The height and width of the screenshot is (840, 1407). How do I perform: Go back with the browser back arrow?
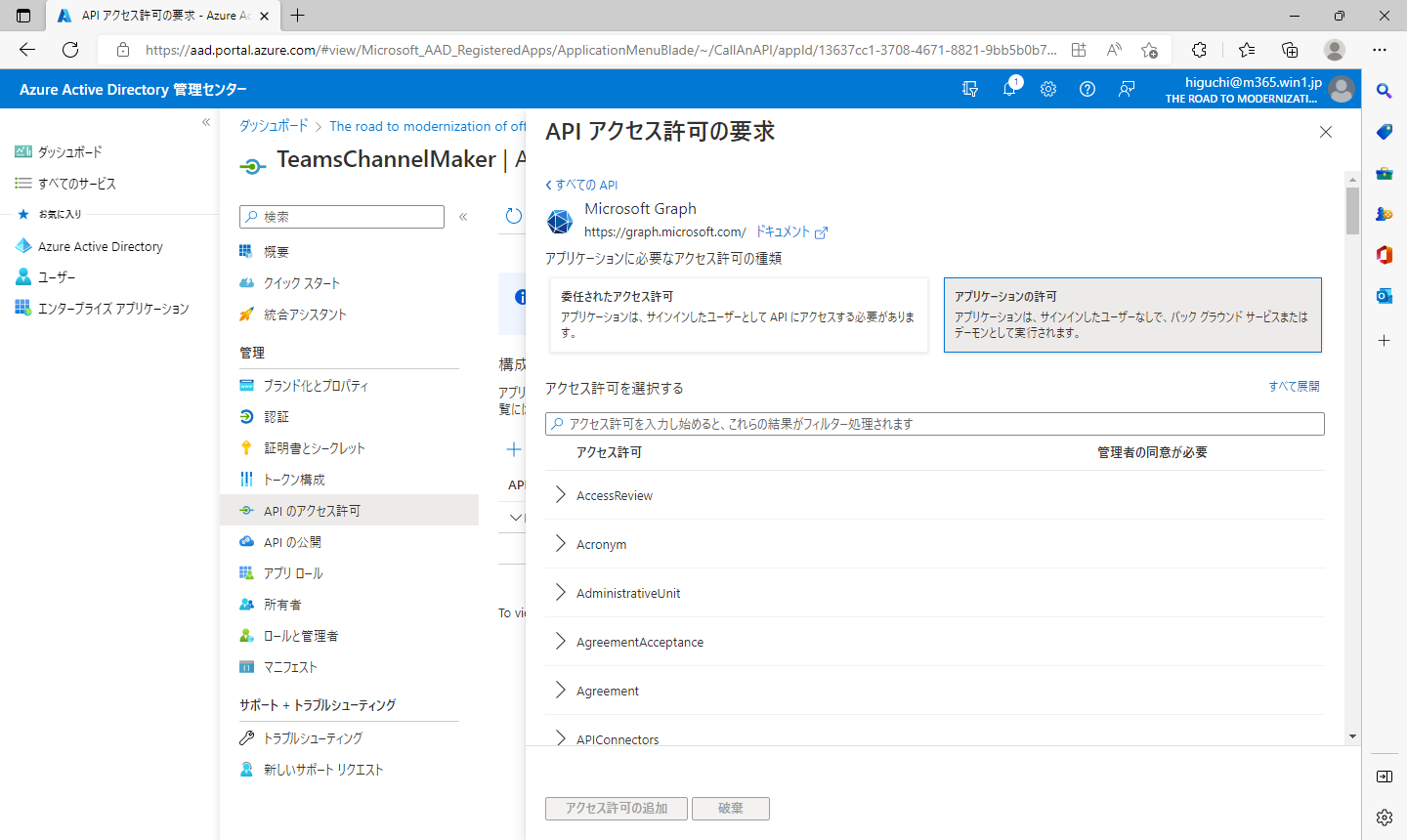(x=27, y=50)
